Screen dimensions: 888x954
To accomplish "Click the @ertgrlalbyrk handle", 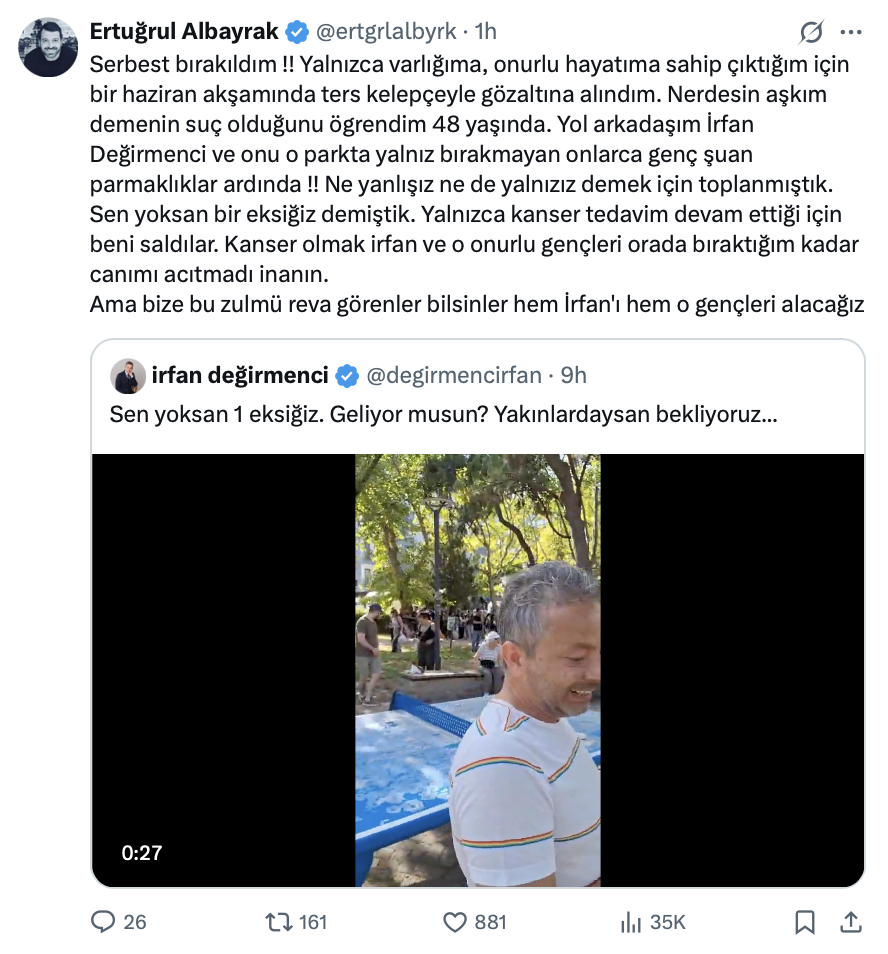I will pos(386,31).
